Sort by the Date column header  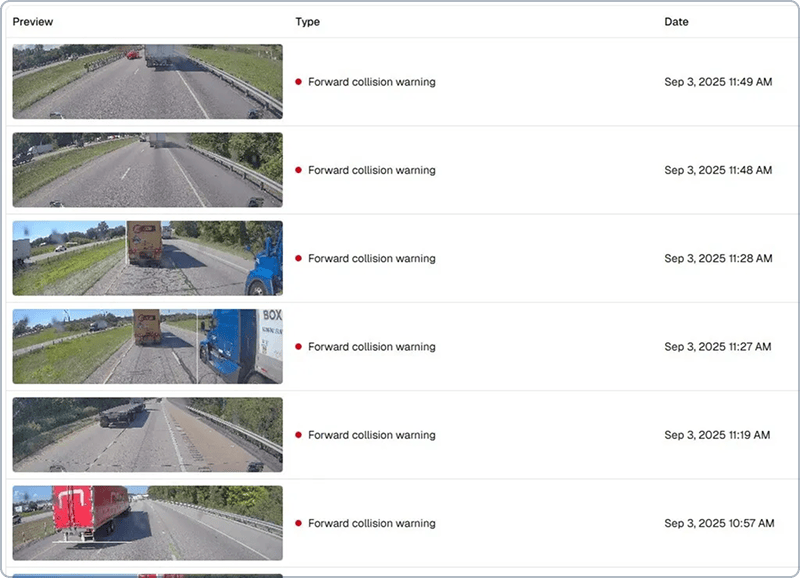[x=676, y=22]
